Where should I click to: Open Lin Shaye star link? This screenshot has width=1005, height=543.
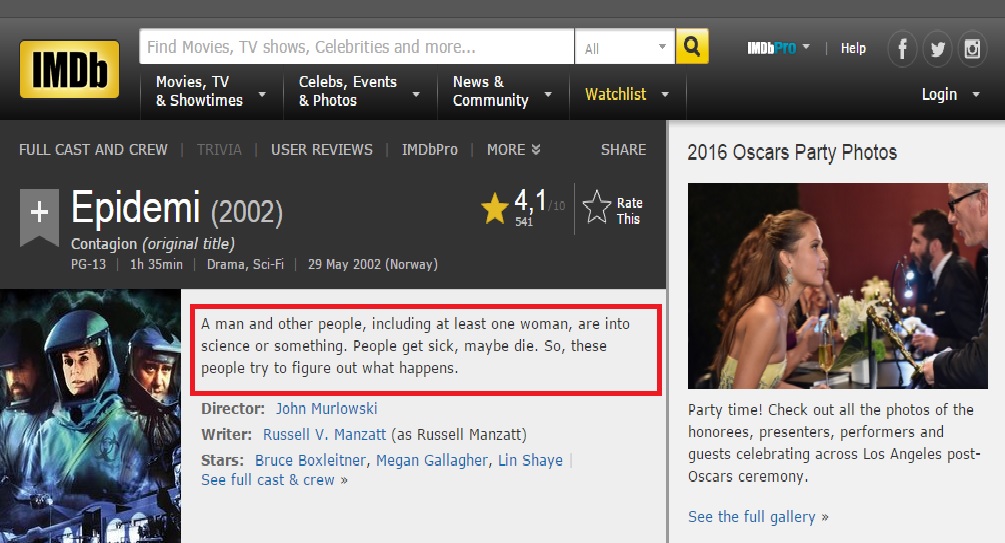point(530,460)
